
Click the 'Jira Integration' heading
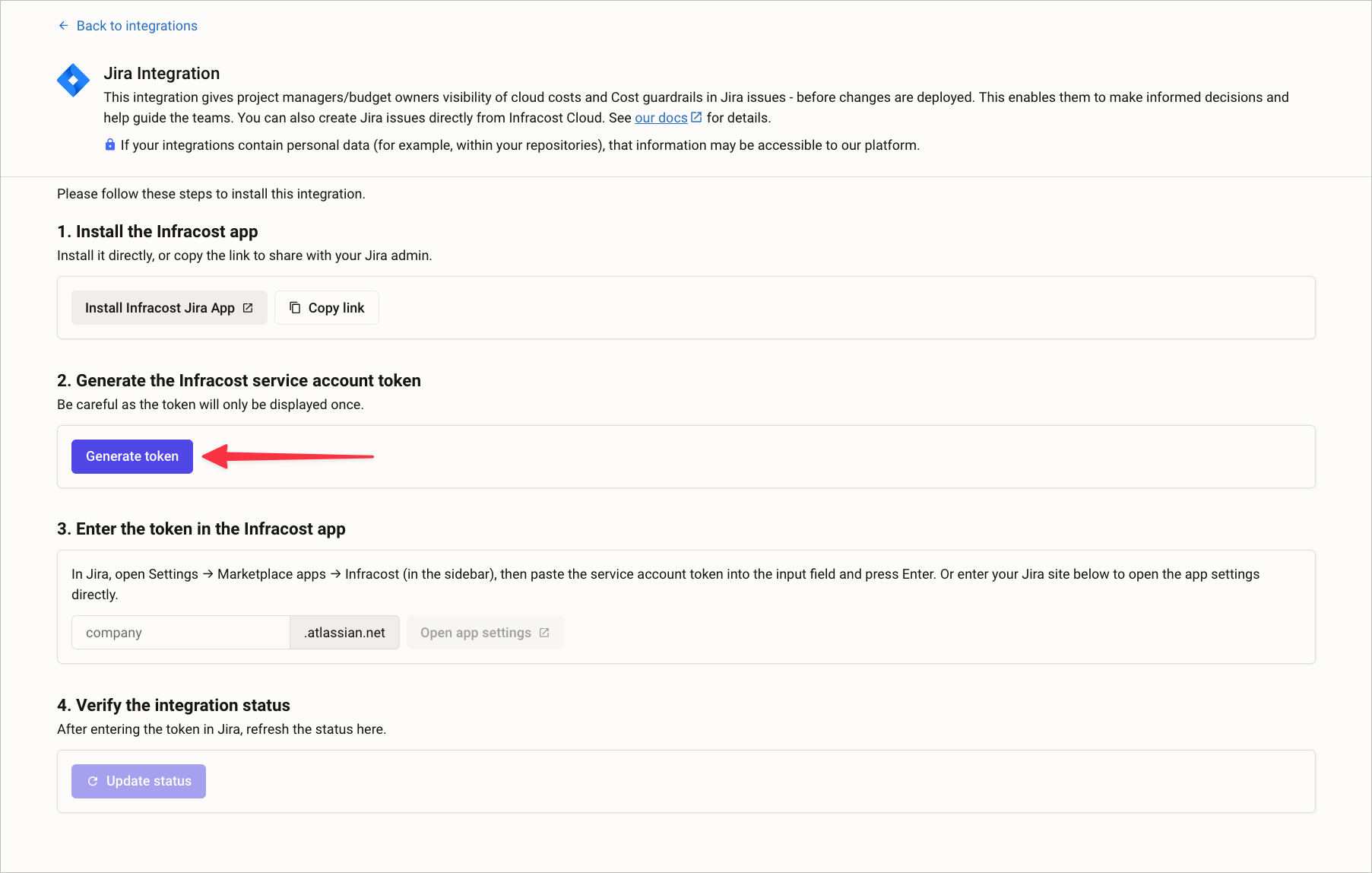point(162,73)
